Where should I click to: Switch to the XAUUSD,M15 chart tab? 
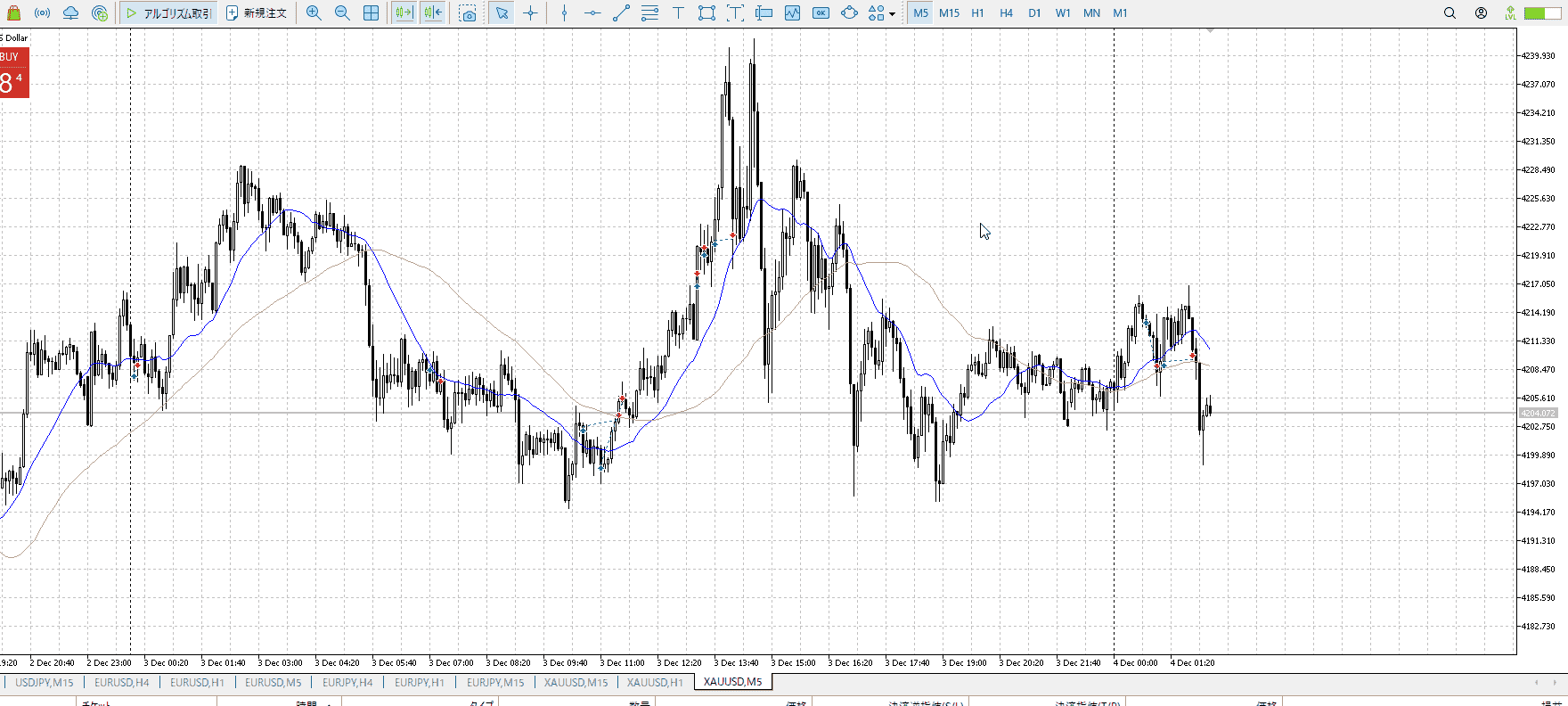point(576,682)
